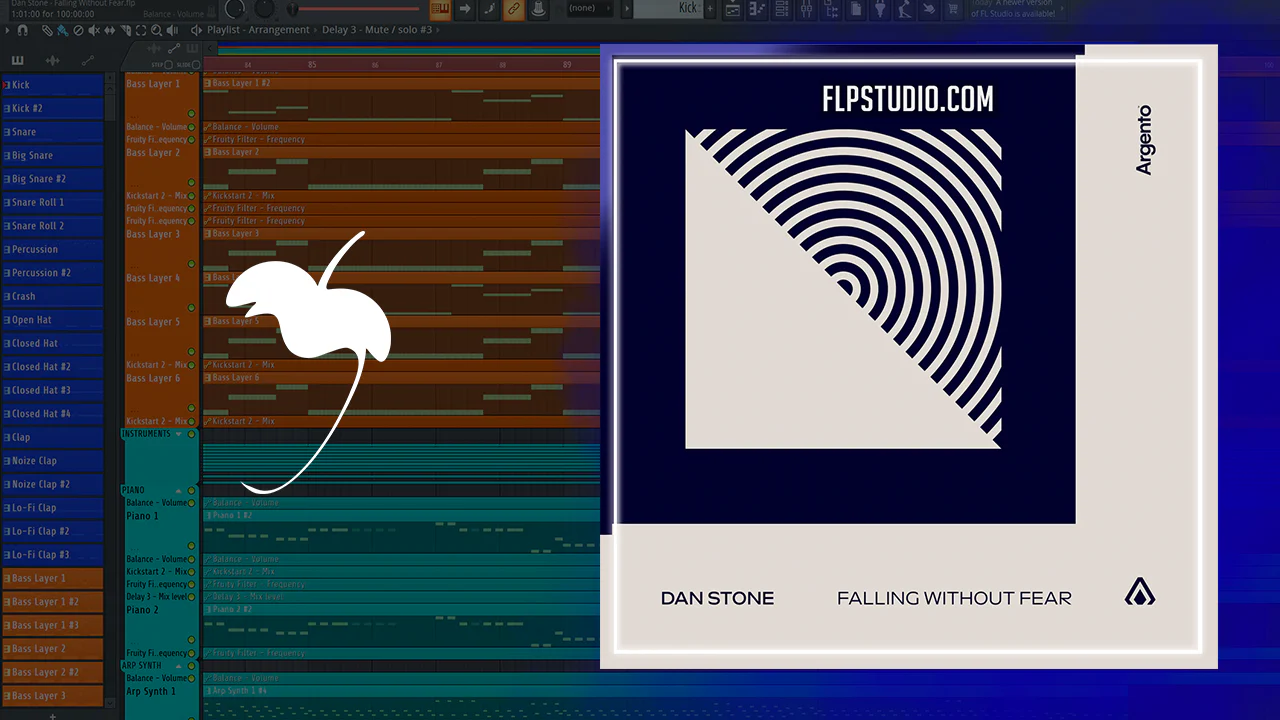The height and width of the screenshot is (720, 1280).
Task: Open the Piano roll view icon
Action: [x=758, y=9]
